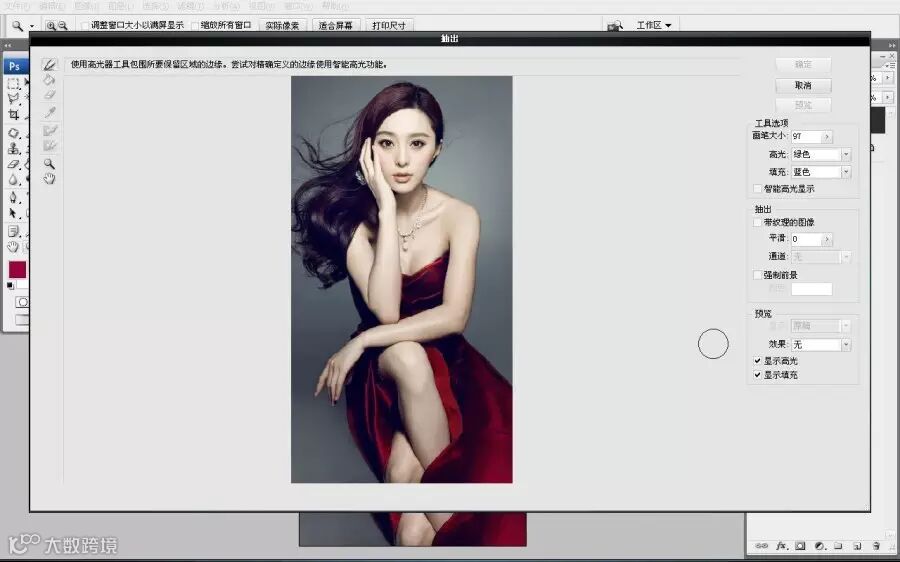900x562 pixels.
Task: Open 画笔大小 slider arrow
Action: tap(827, 137)
